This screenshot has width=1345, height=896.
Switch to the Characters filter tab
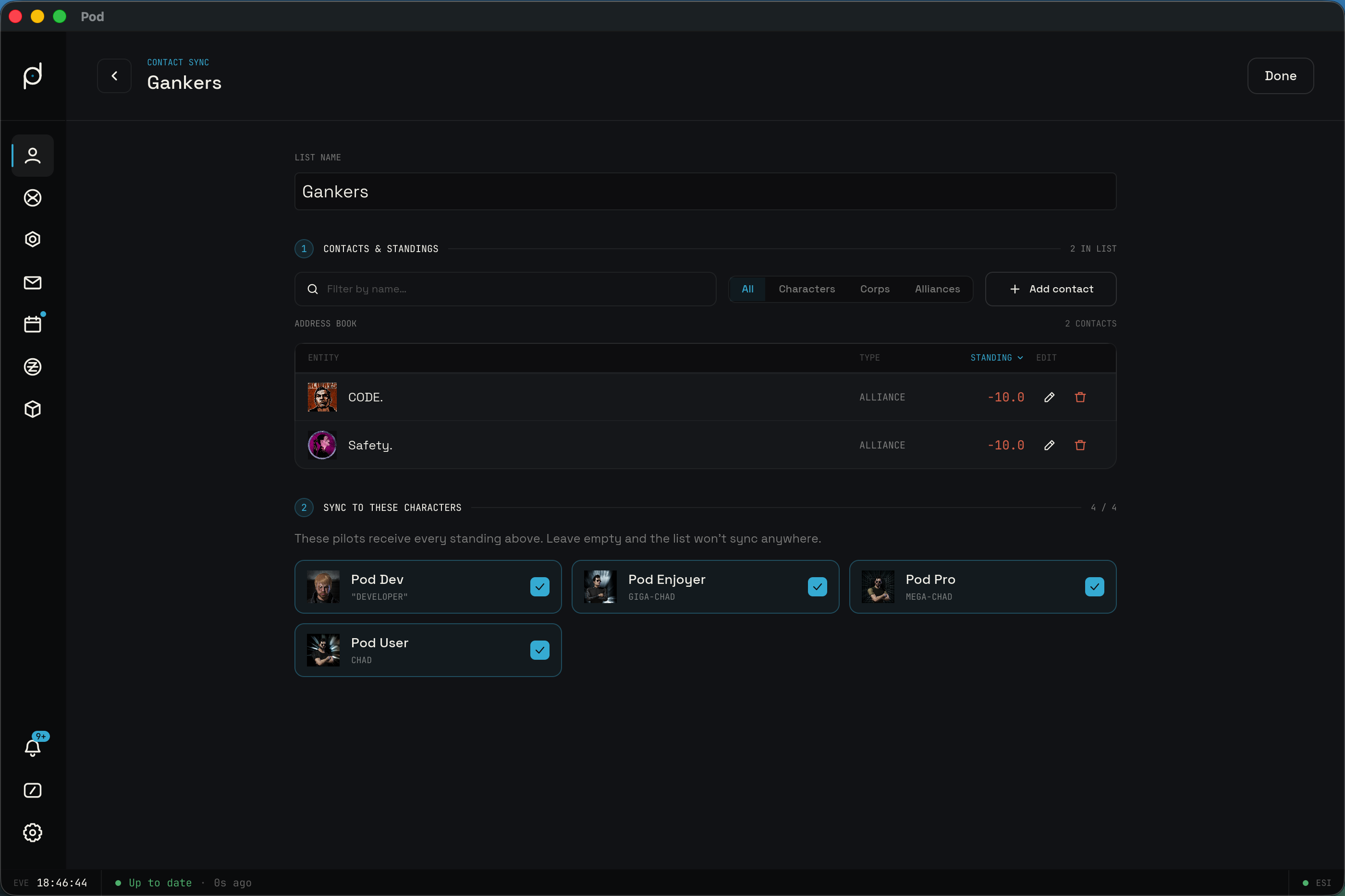pyautogui.click(x=807, y=289)
